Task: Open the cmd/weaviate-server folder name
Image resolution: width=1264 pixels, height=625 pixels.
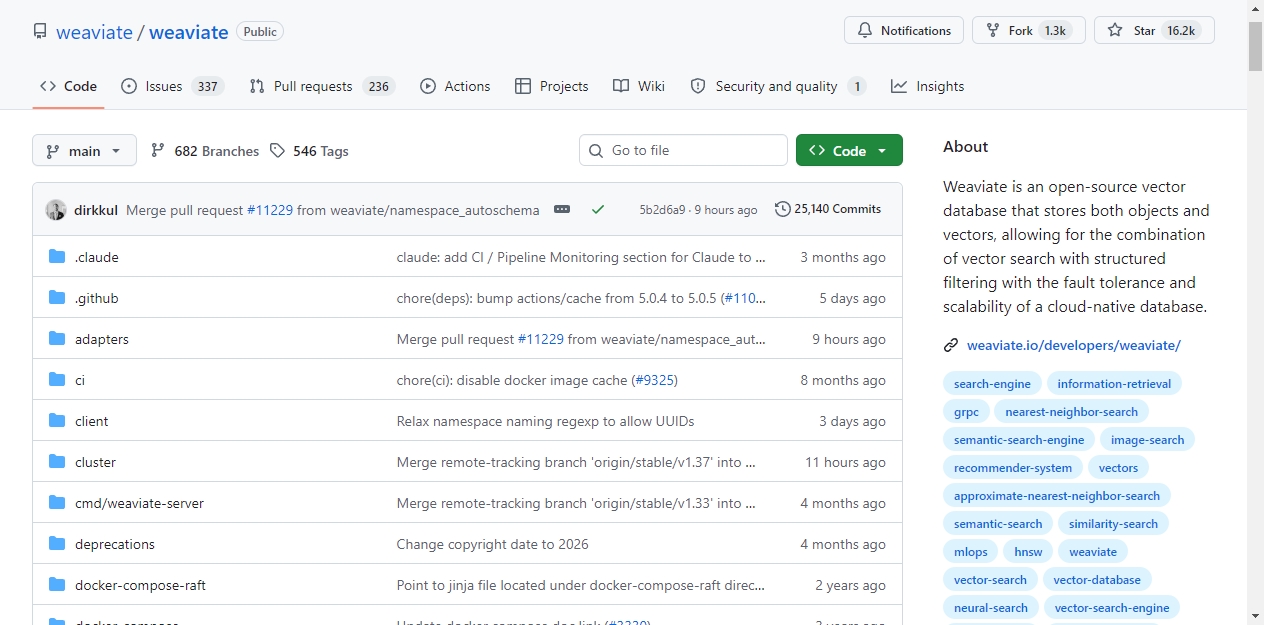Action: click(x=139, y=503)
